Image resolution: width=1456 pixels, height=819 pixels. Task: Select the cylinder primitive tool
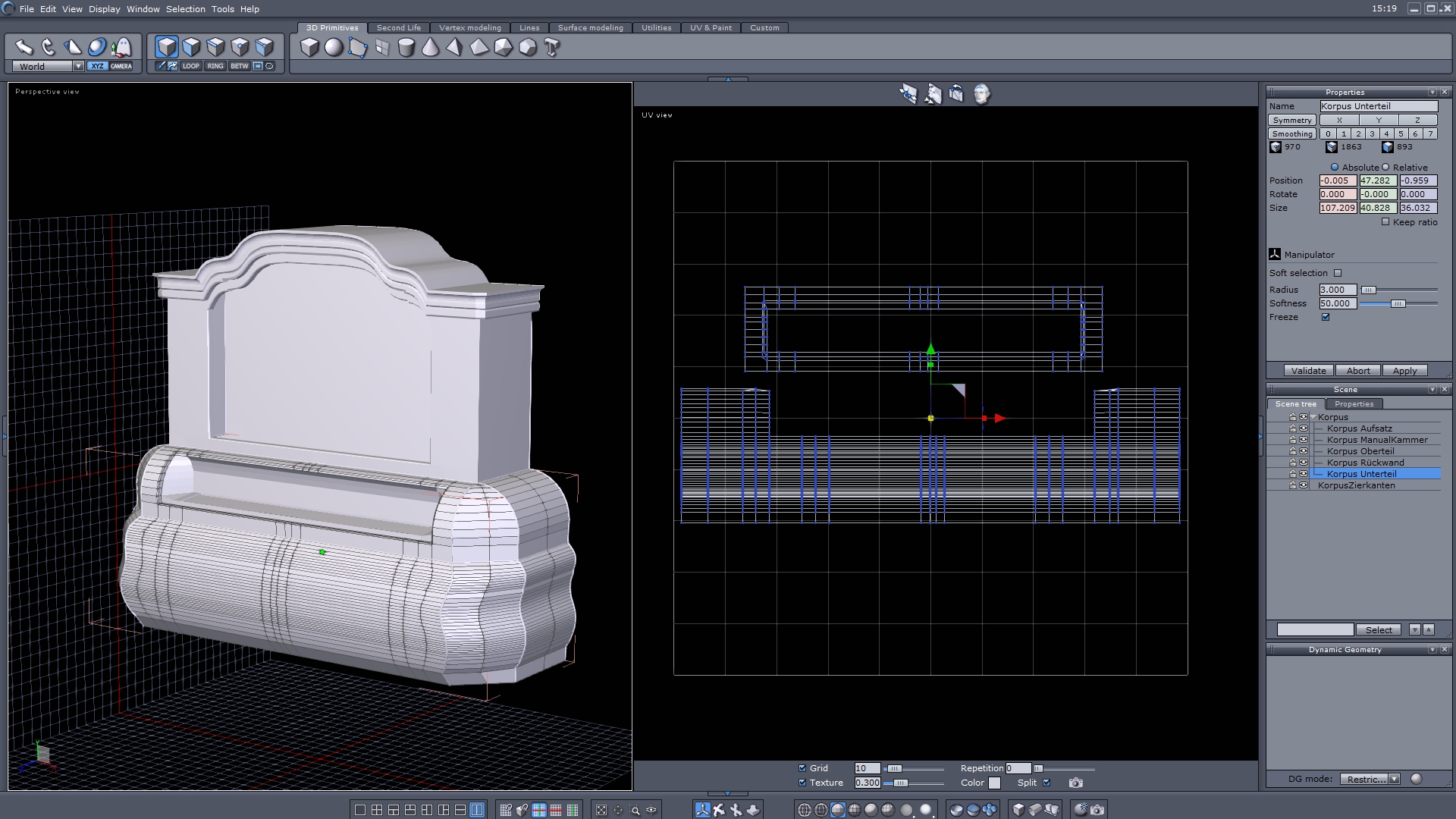(406, 48)
